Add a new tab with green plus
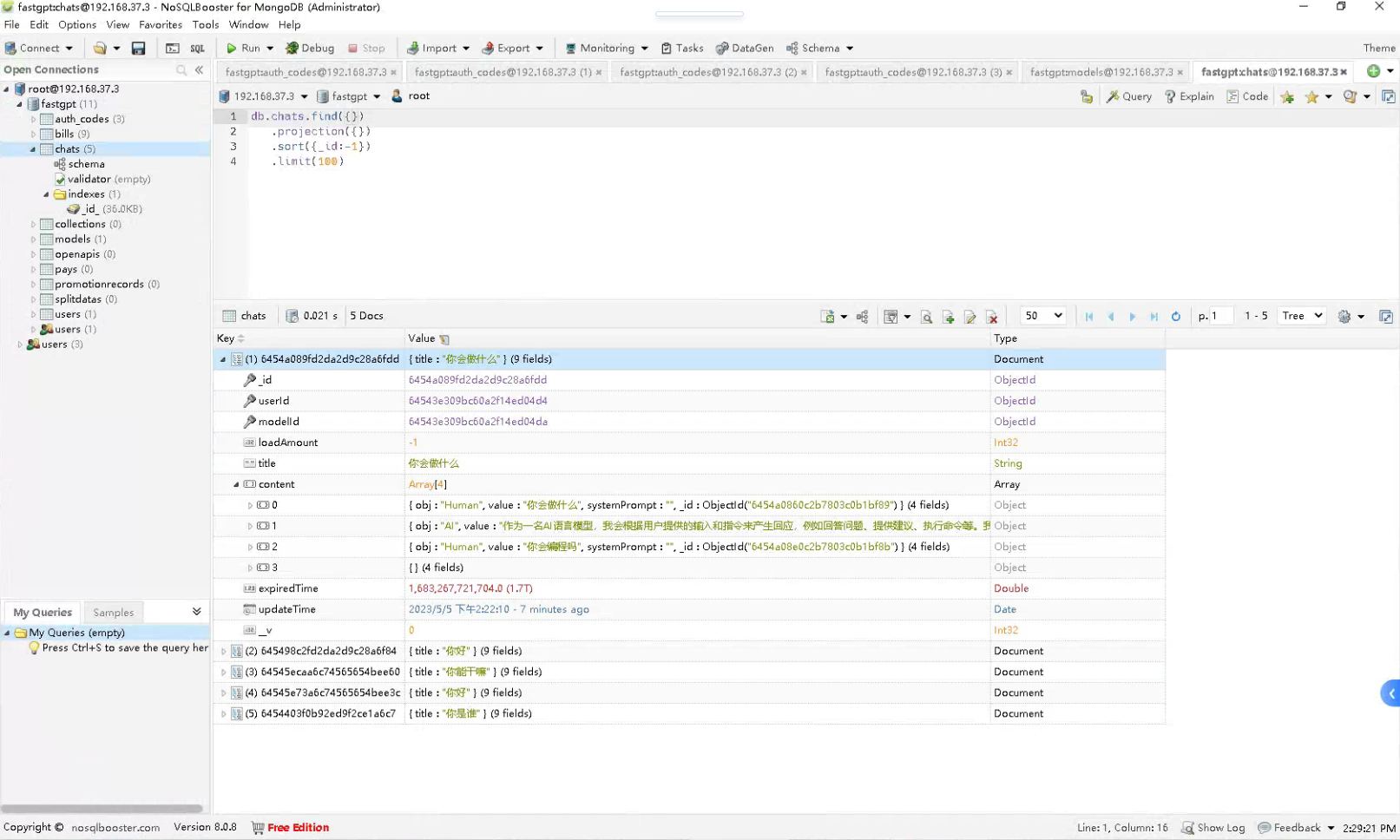The width and height of the screenshot is (1400, 840). pos(1373,71)
